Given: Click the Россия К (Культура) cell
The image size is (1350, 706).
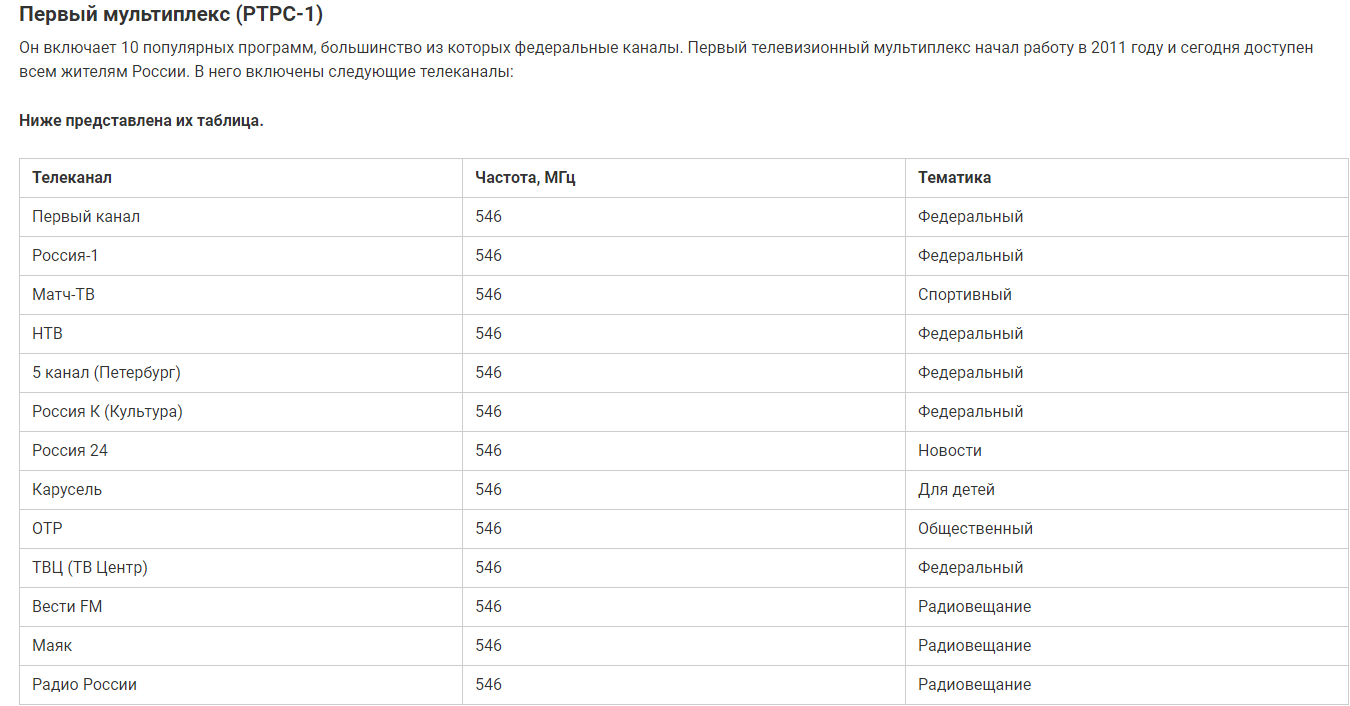Looking at the screenshot, I should (x=241, y=412).
